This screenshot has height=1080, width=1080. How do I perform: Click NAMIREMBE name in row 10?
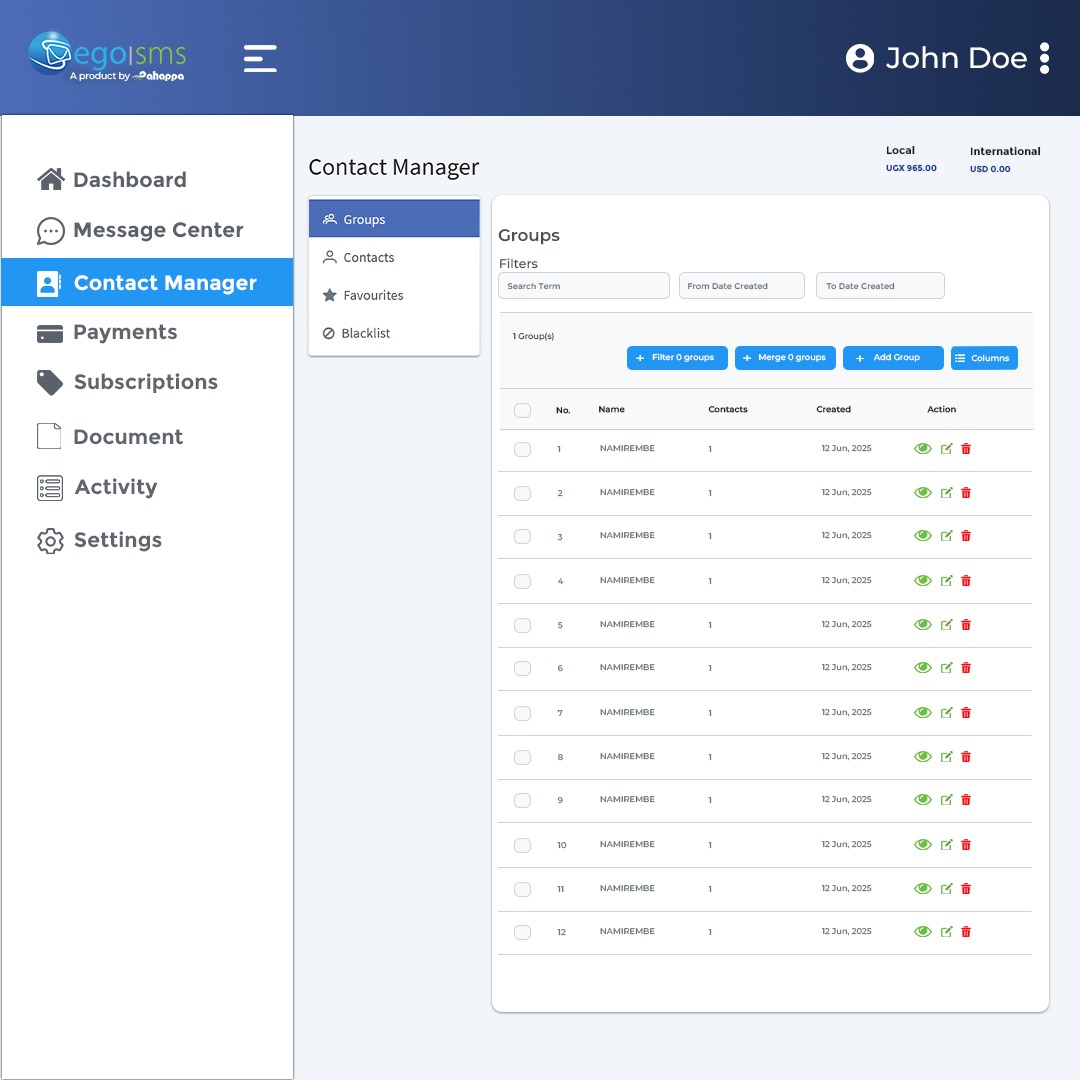coord(627,844)
